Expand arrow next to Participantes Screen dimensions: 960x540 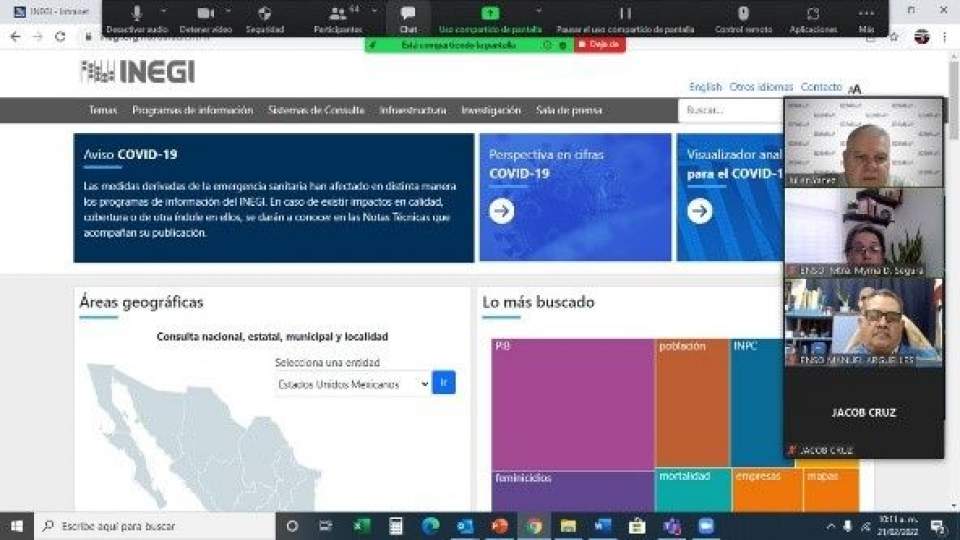[x=374, y=11]
